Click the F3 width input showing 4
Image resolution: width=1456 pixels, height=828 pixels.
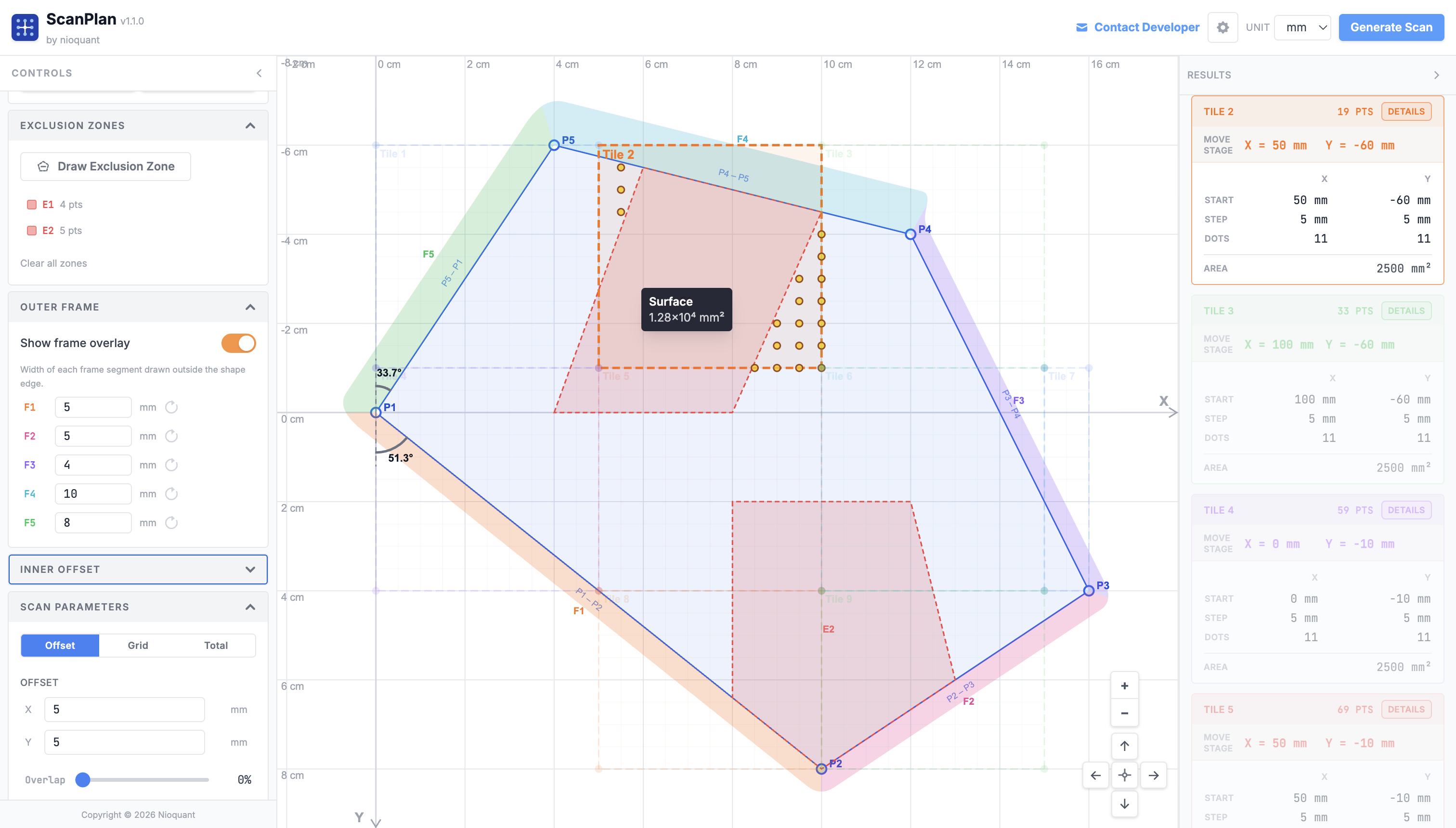(93, 465)
